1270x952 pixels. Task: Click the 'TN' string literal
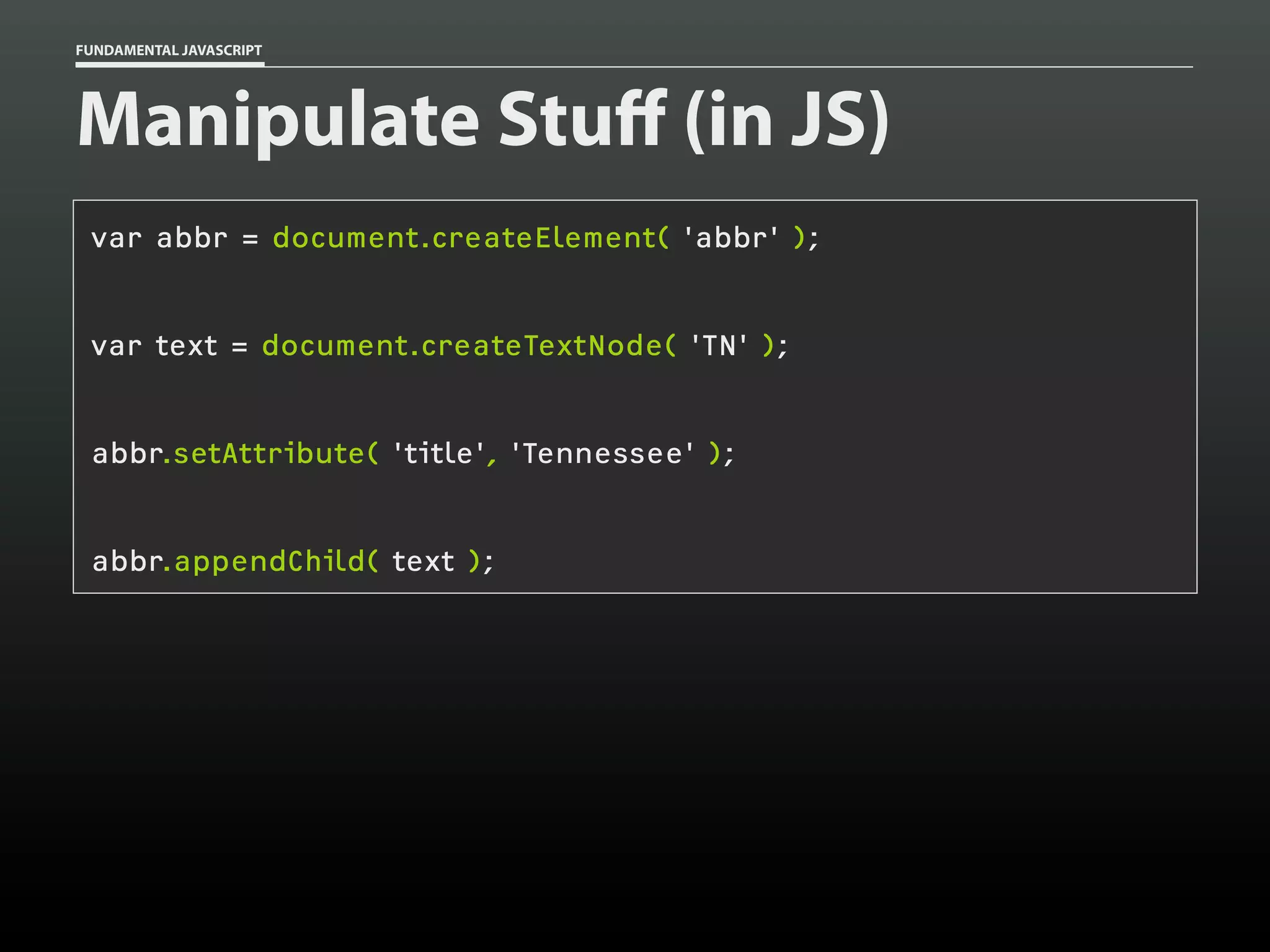point(719,346)
